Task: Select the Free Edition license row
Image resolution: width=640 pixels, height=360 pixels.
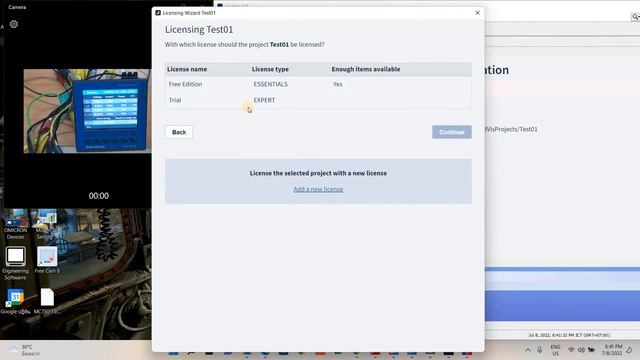Action: 318,84
